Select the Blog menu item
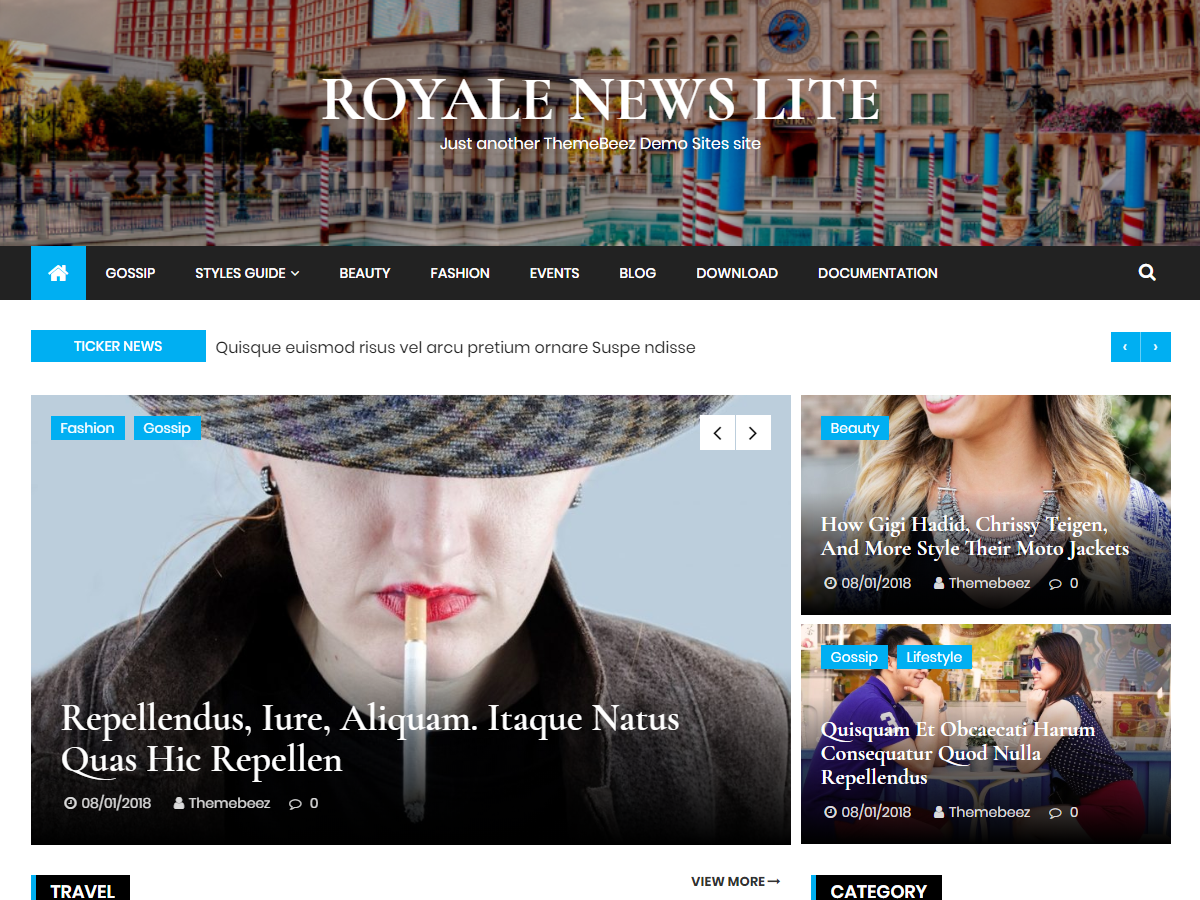1200x900 pixels. 637,272
